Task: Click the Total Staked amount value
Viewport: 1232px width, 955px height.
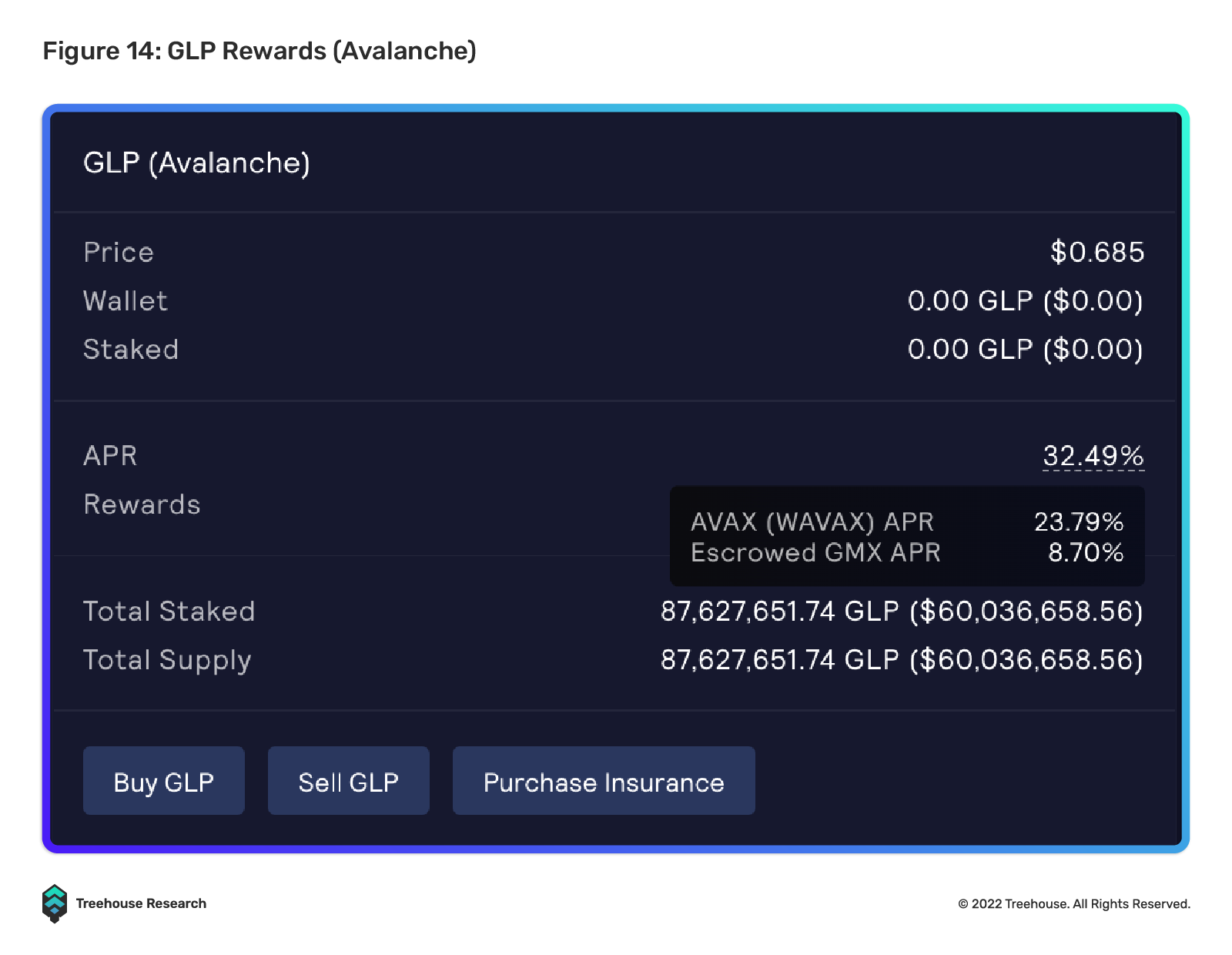Action: pos(902,612)
